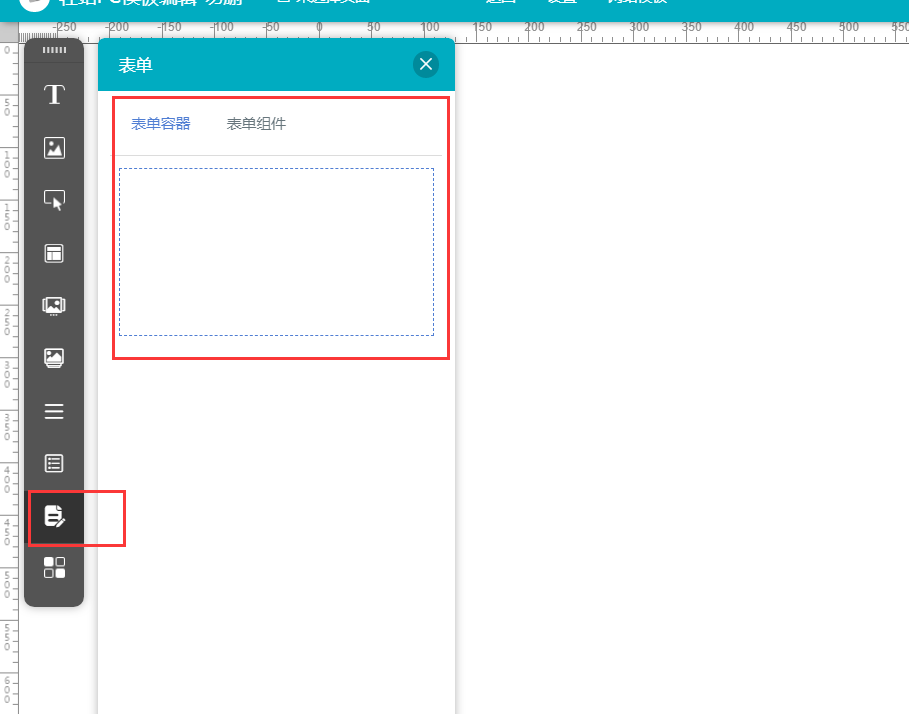
Task: Open the Layout container tool
Action: click(x=54, y=253)
